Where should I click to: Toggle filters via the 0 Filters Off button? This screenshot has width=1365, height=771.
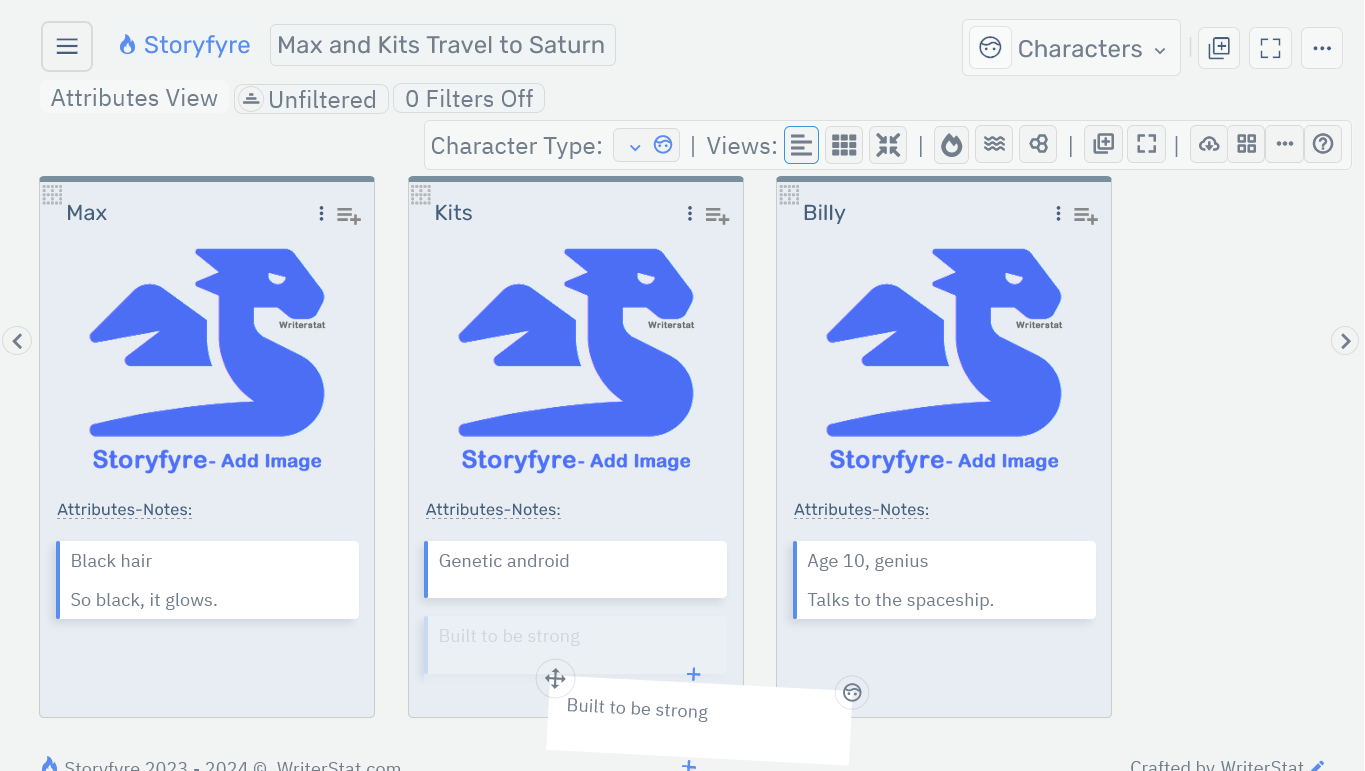[468, 98]
